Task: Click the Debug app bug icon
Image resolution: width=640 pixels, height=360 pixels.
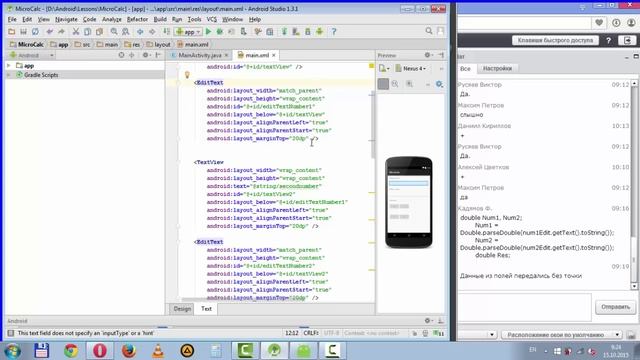Action: (x=220, y=31)
